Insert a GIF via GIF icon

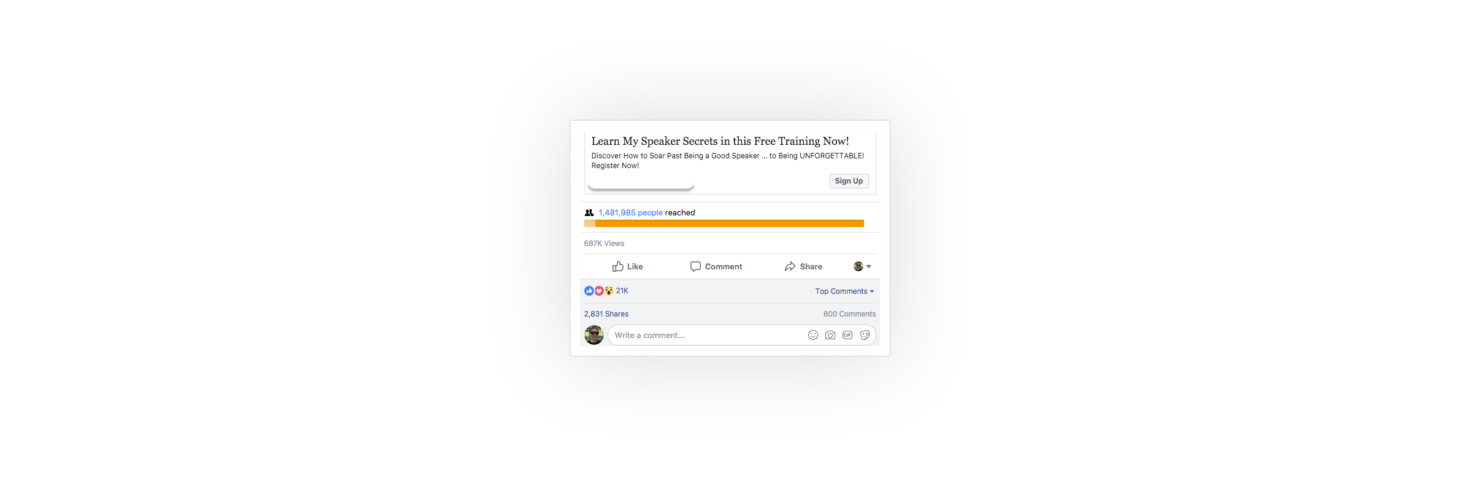pyautogui.click(x=847, y=335)
